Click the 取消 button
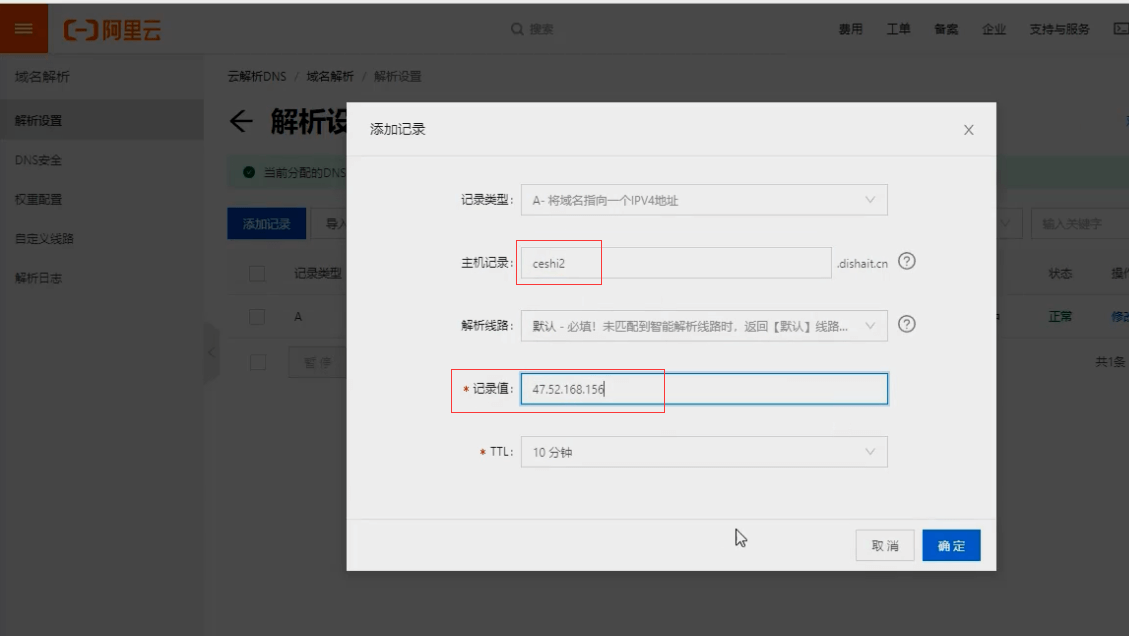The height and width of the screenshot is (636, 1129). (x=885, y=546)
